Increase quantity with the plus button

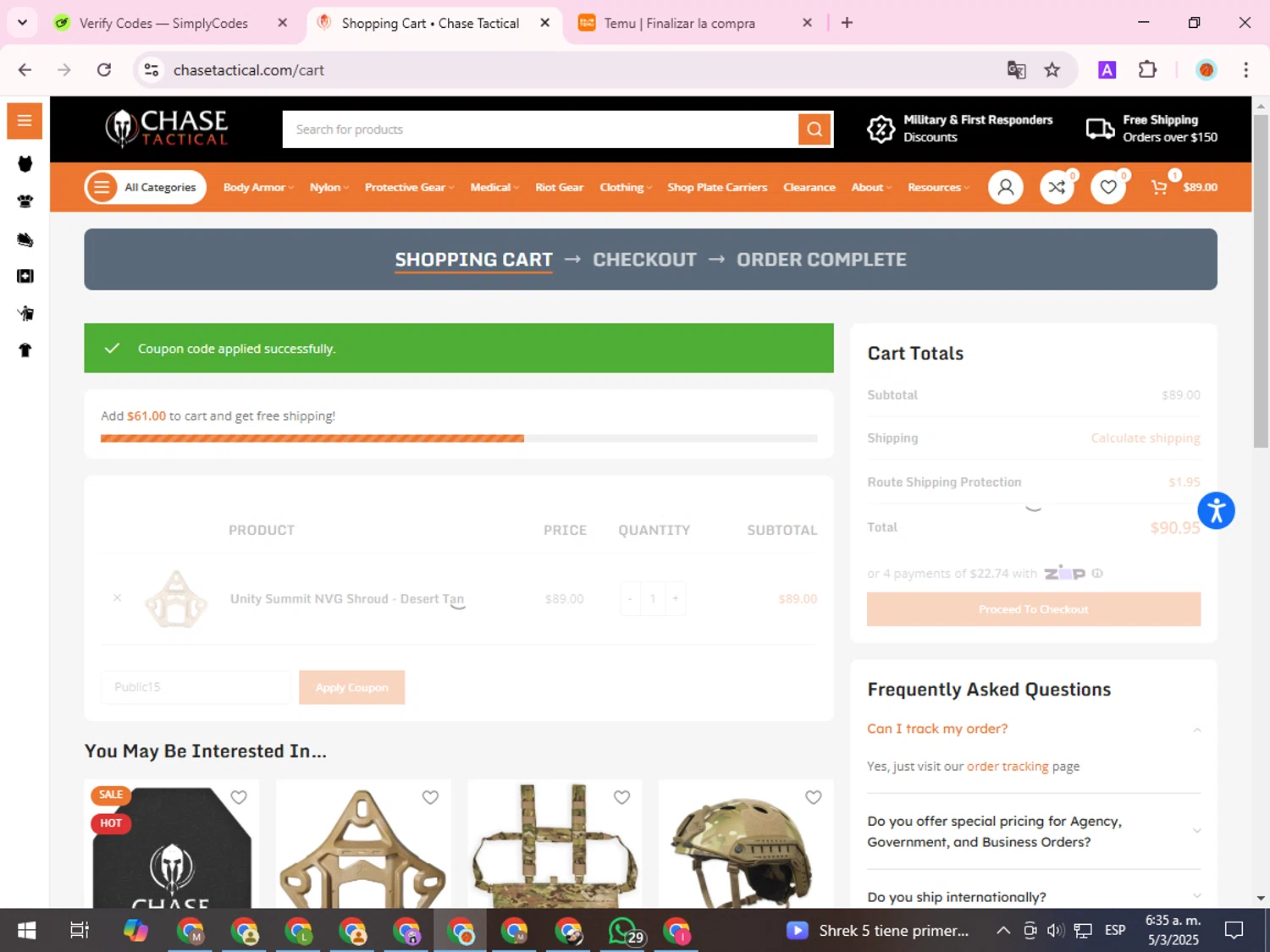point(675,598)
